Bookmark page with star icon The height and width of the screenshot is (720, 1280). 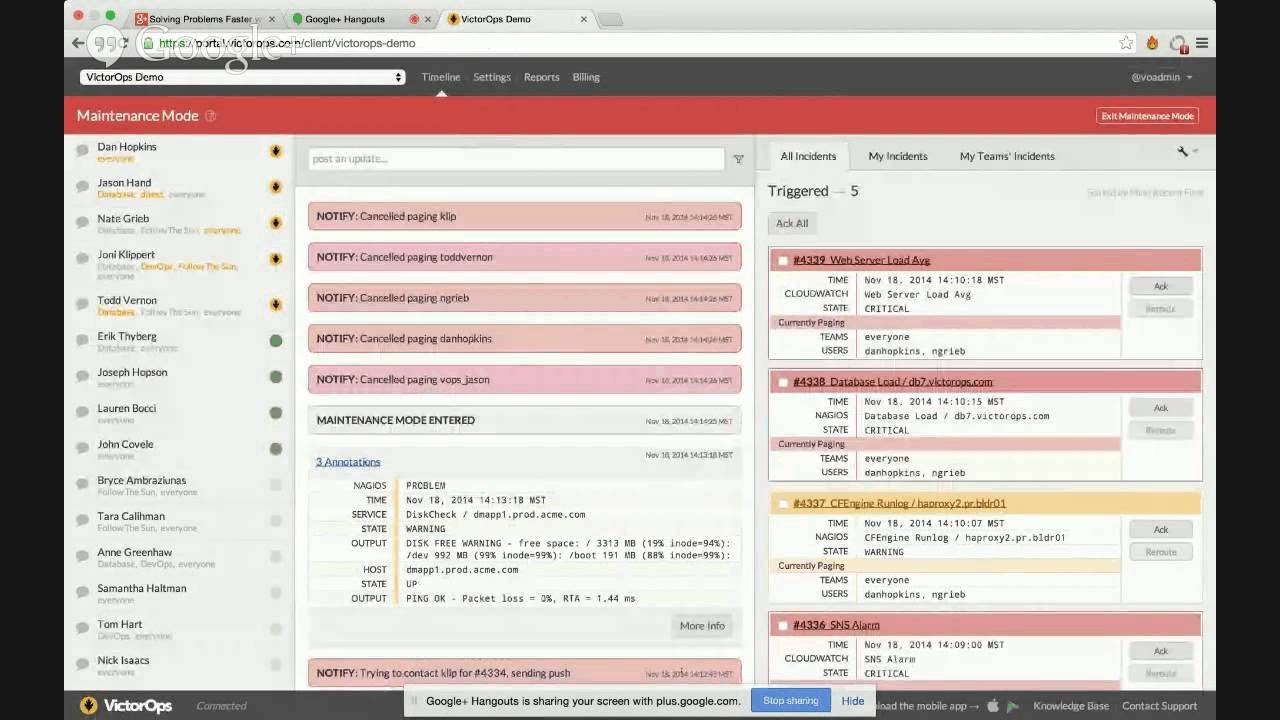tap(1126, 43)
